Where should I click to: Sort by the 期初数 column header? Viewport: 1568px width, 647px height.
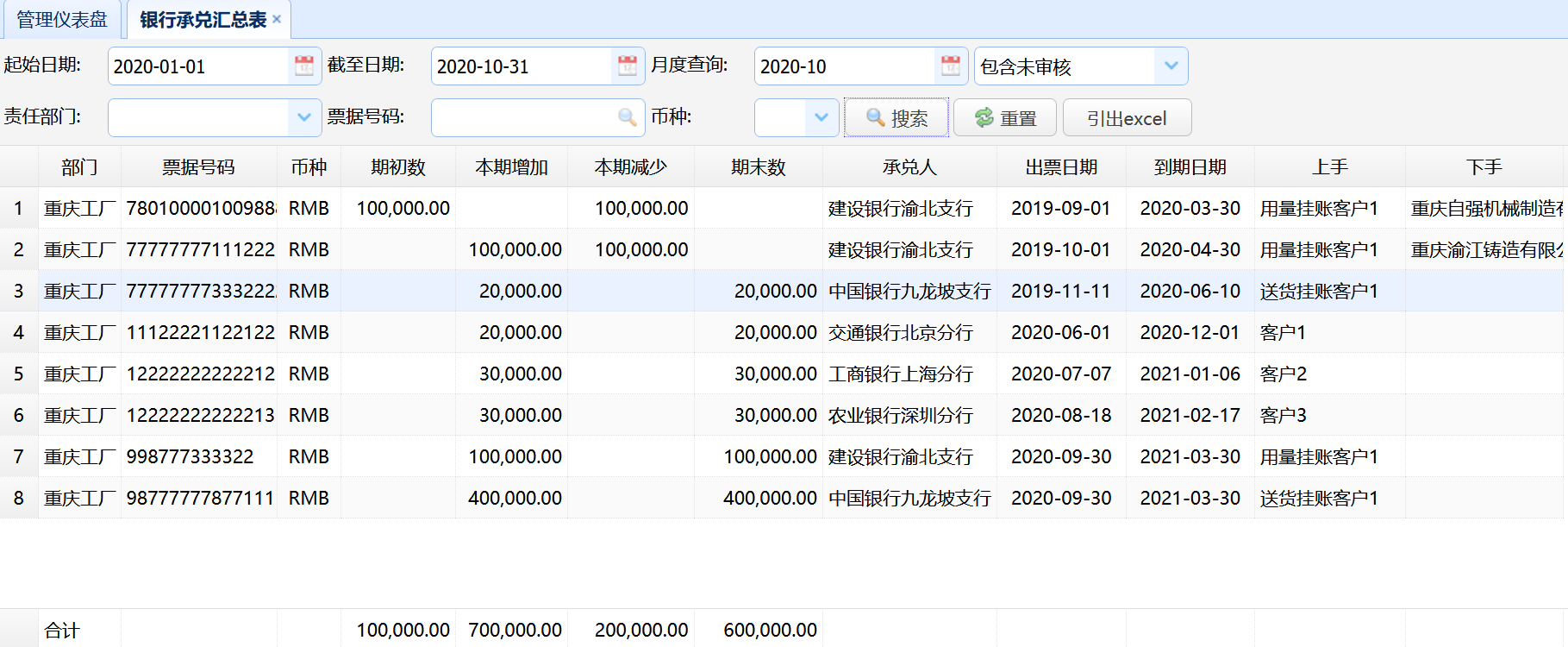coord(398,167)
